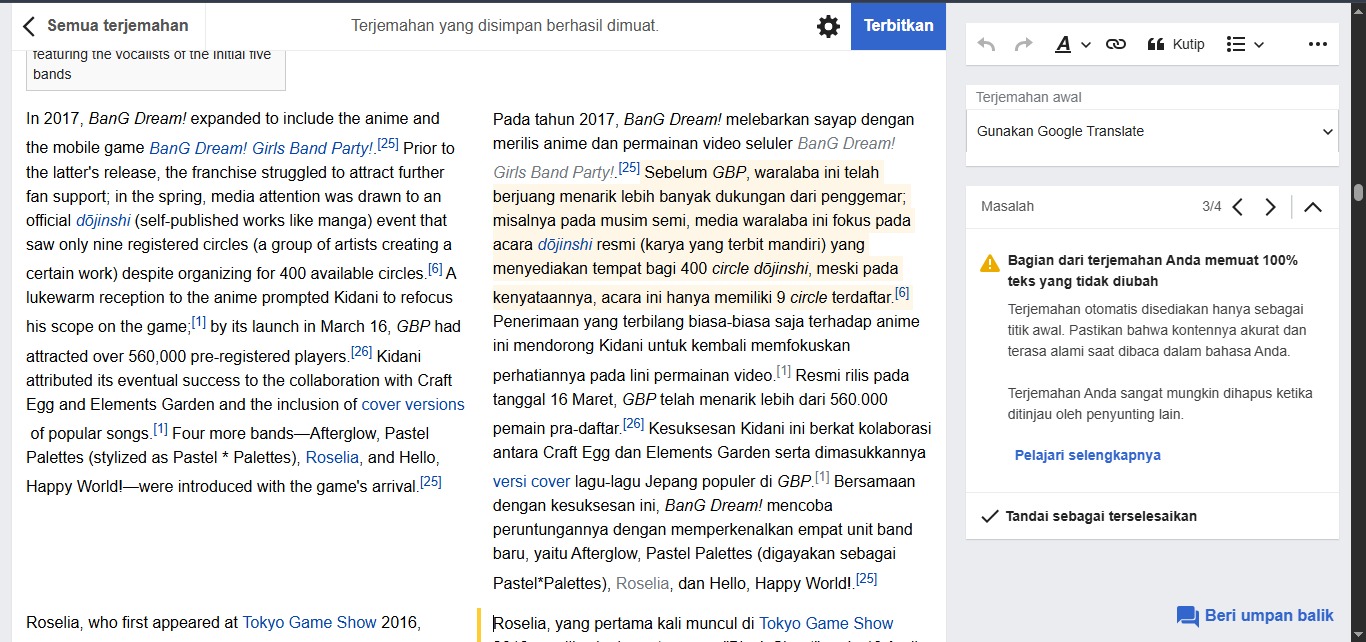Screen dimensions: 1366x642
Task: Click the warning triangle icon
Action: click(990, 263)
